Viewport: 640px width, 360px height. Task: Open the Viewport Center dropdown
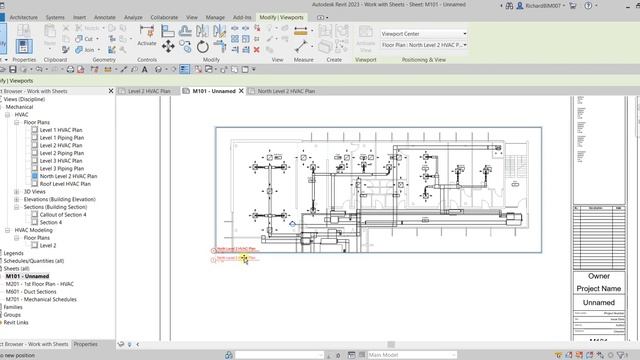tap(424, 33)
